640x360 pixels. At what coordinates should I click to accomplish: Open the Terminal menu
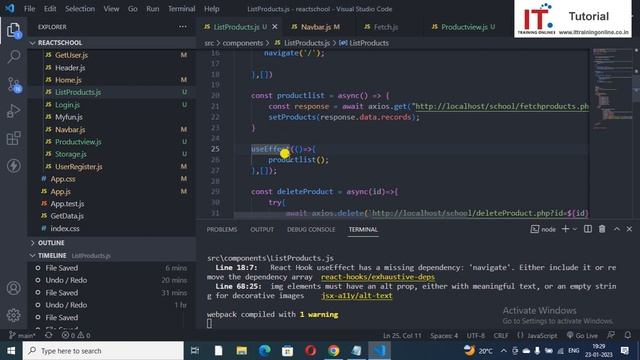(x=182, y=9)
